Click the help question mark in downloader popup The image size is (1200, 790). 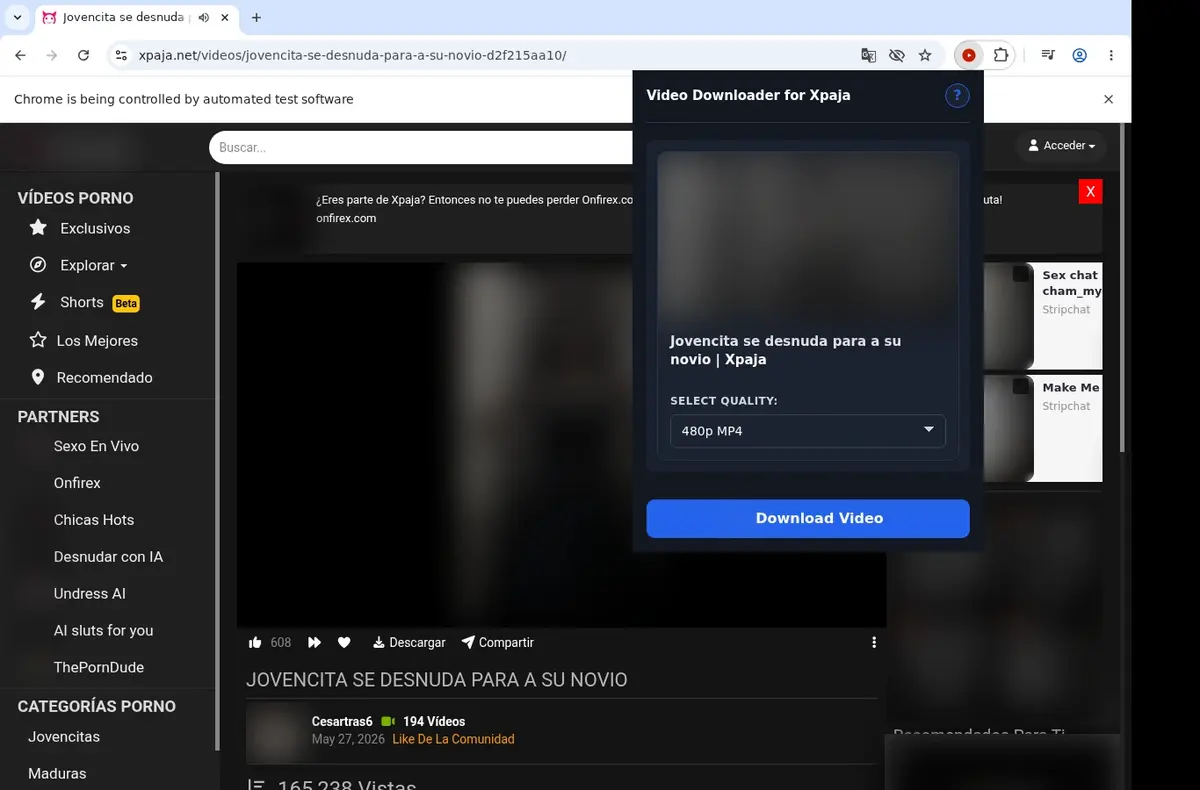point(957,95)
